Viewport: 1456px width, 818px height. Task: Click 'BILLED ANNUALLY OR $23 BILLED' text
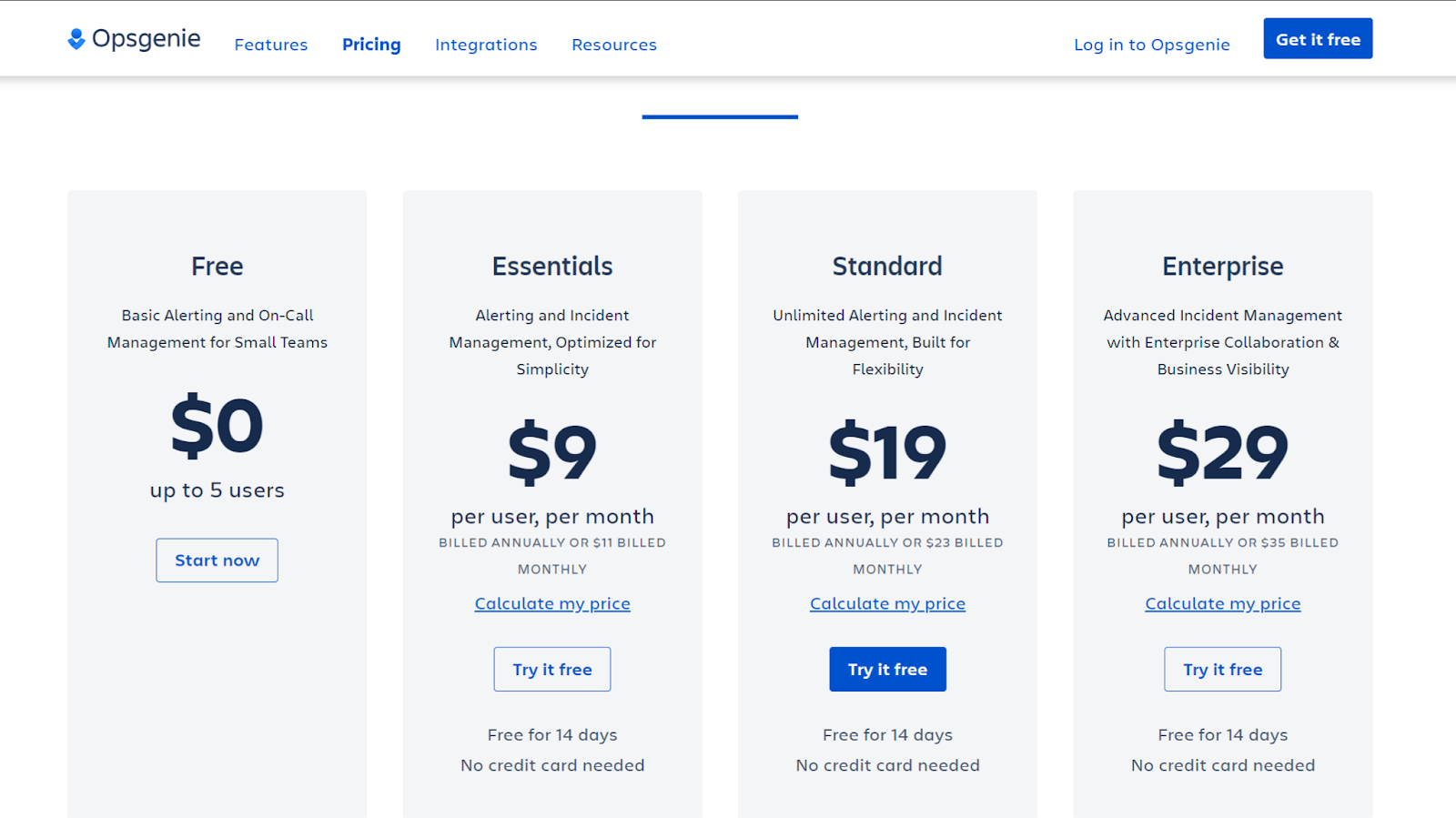coord(887,542)
